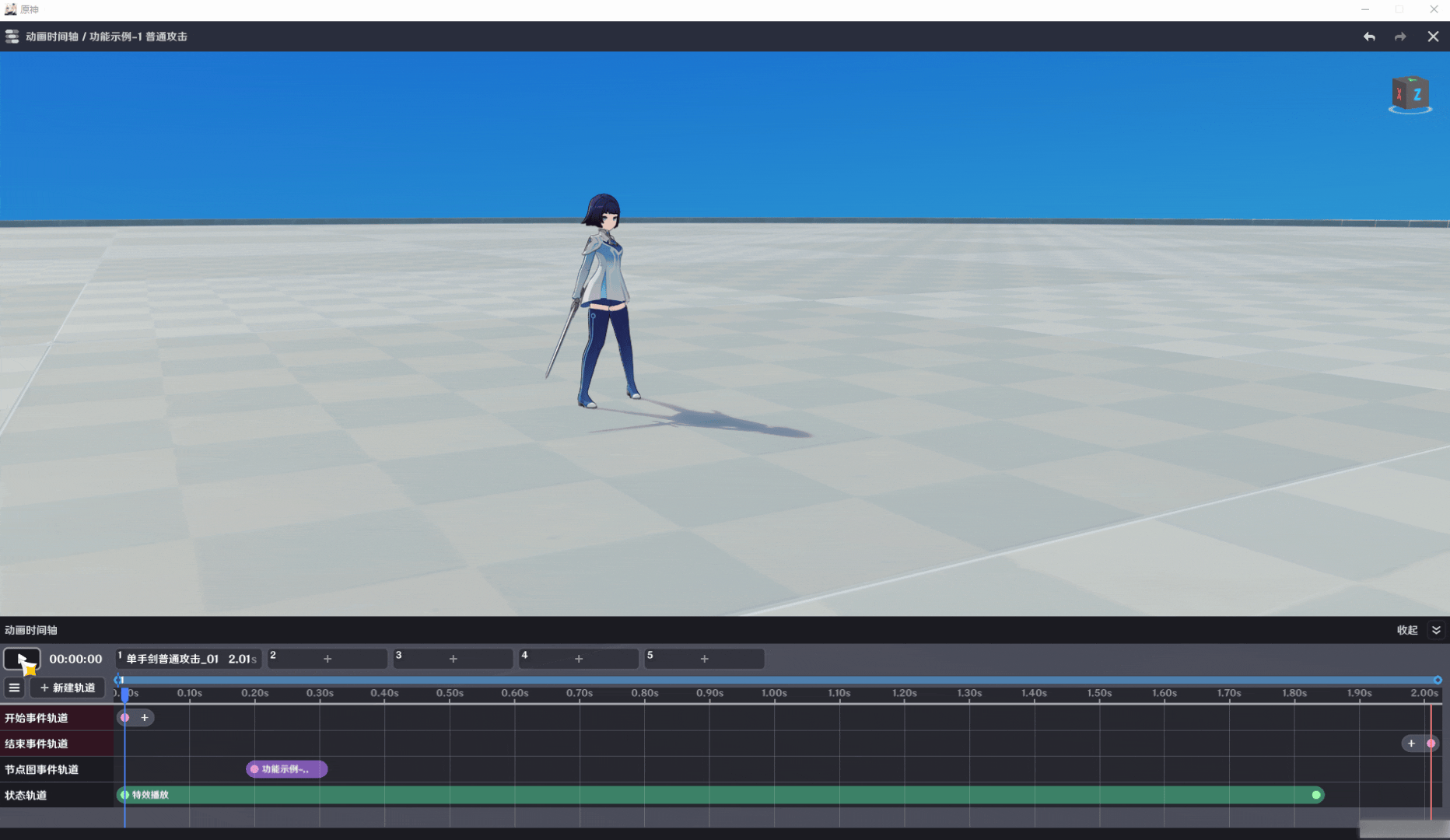This screenshot has width=1450, height=840.
Task: Select the 节点图事件轨道 track label
Action: point(42,769)
